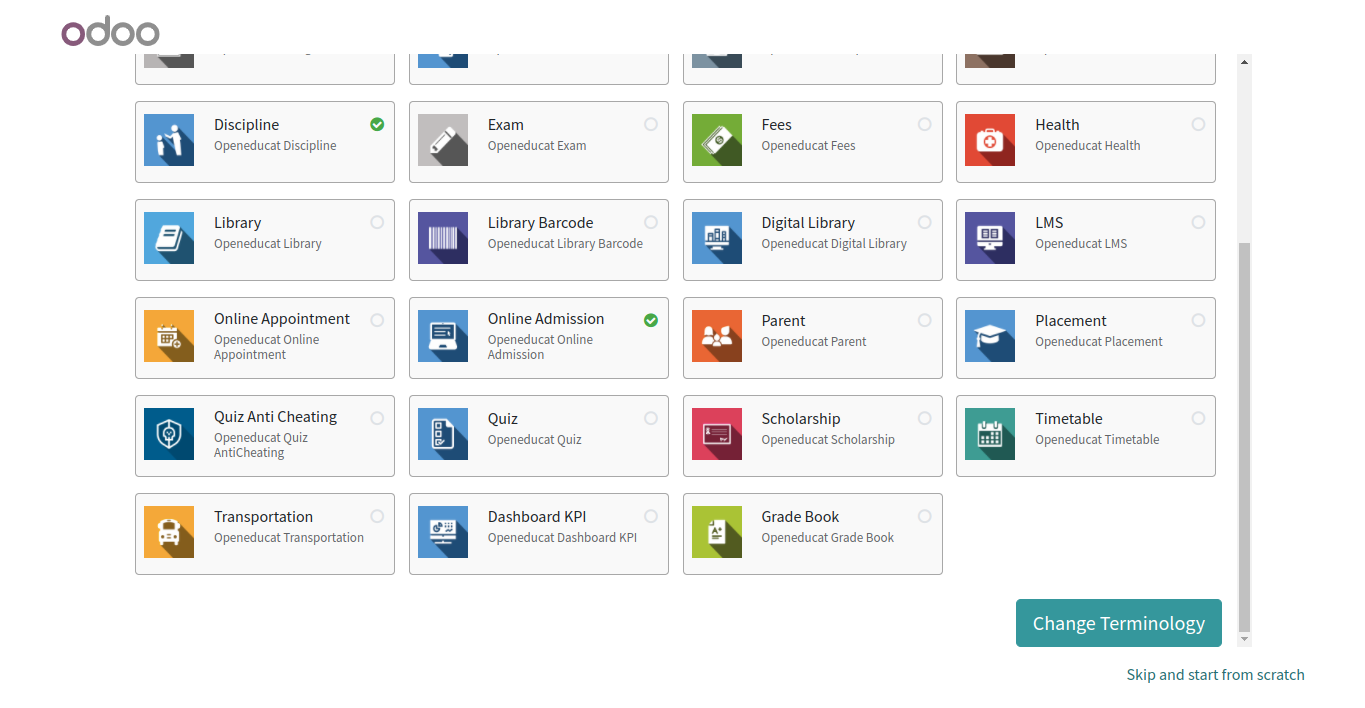Viewport: 1365px width, 708px height.
Task: Select the Grade Book radio circle
Action: click(925, 516)
